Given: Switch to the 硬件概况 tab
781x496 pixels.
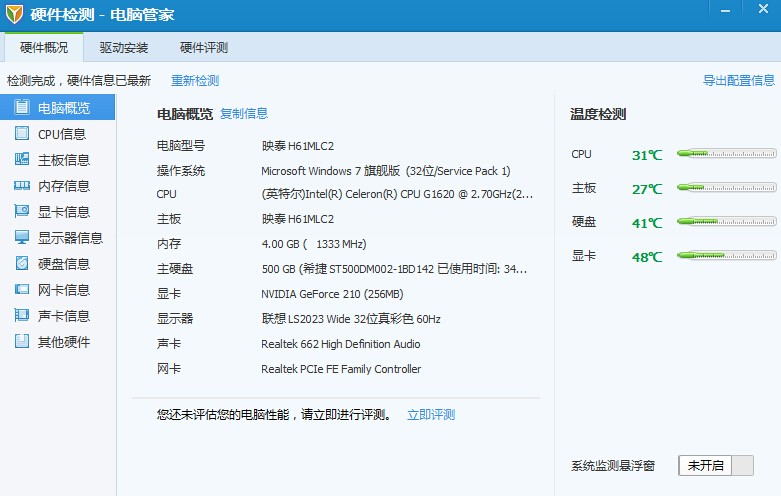Looking at the screenshot, I should point(44,47).
